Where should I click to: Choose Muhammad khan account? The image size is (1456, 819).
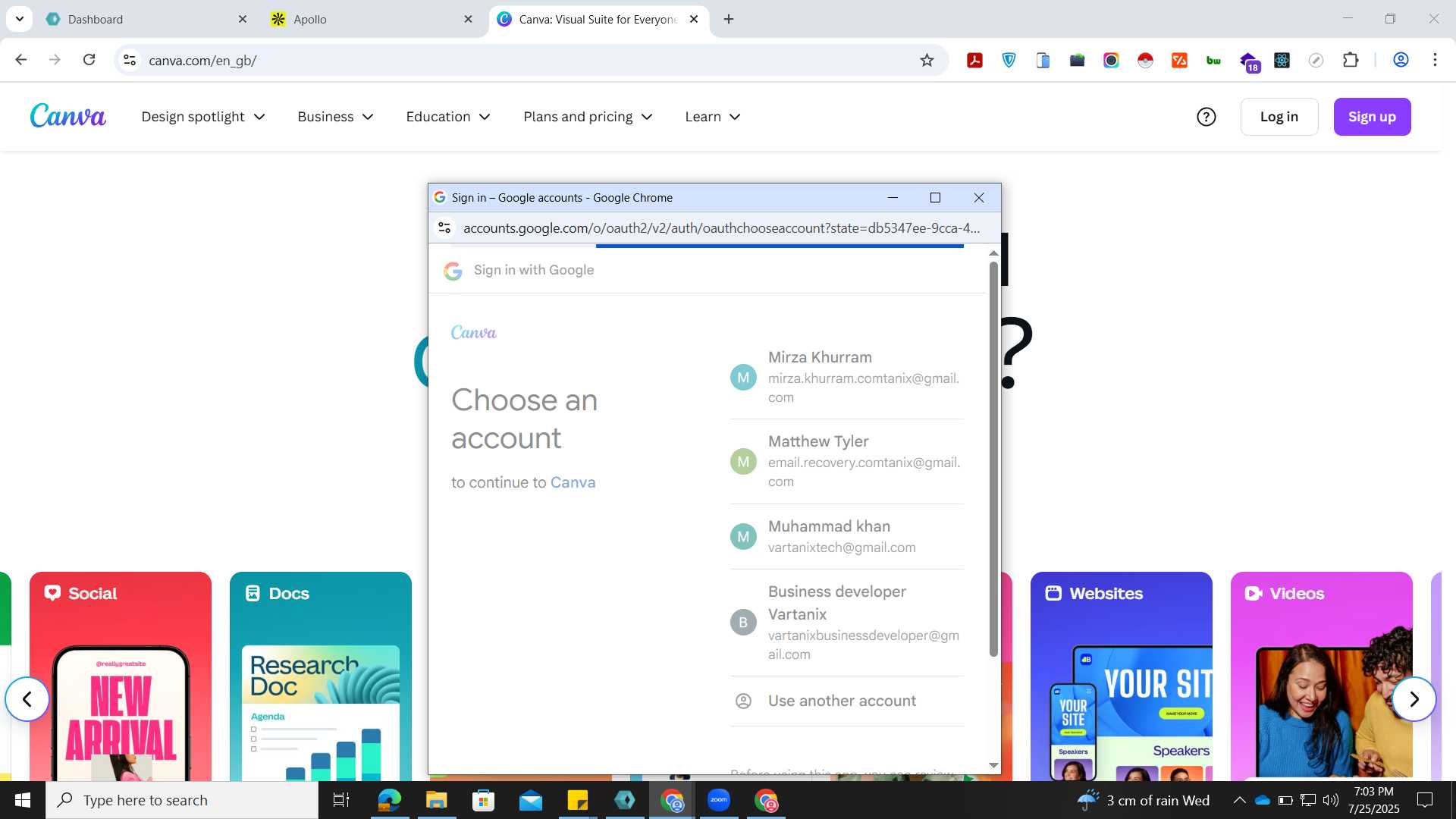click(846, 536)
